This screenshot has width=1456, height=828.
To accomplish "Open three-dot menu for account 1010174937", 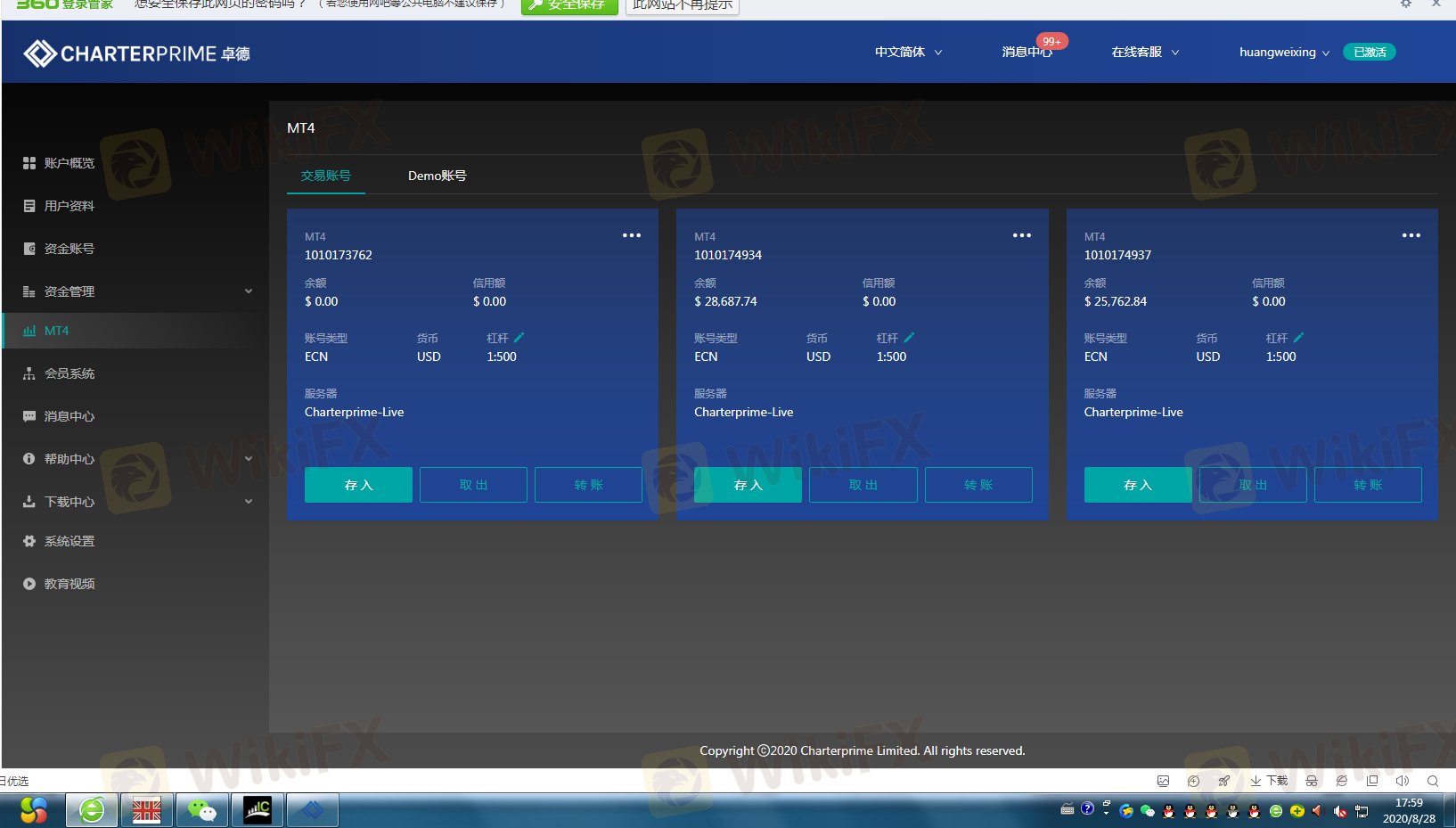I will pyautogui.click(x=1411, y=235).
